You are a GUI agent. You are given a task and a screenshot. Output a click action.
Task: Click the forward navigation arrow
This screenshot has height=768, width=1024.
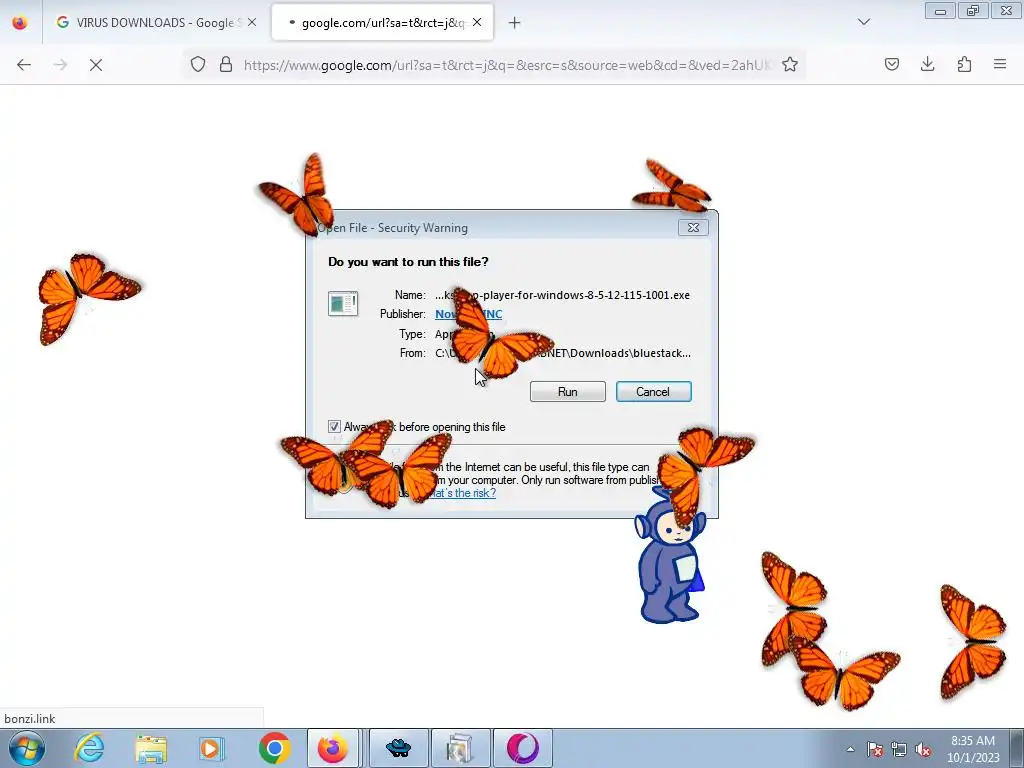[x=60, y=65]
